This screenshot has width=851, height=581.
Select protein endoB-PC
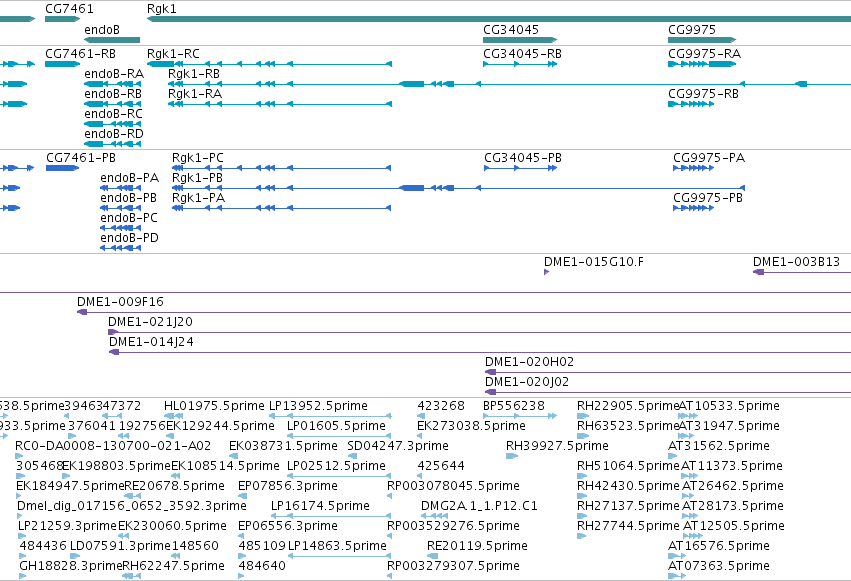pyautogui.click(x=129, y=218)
